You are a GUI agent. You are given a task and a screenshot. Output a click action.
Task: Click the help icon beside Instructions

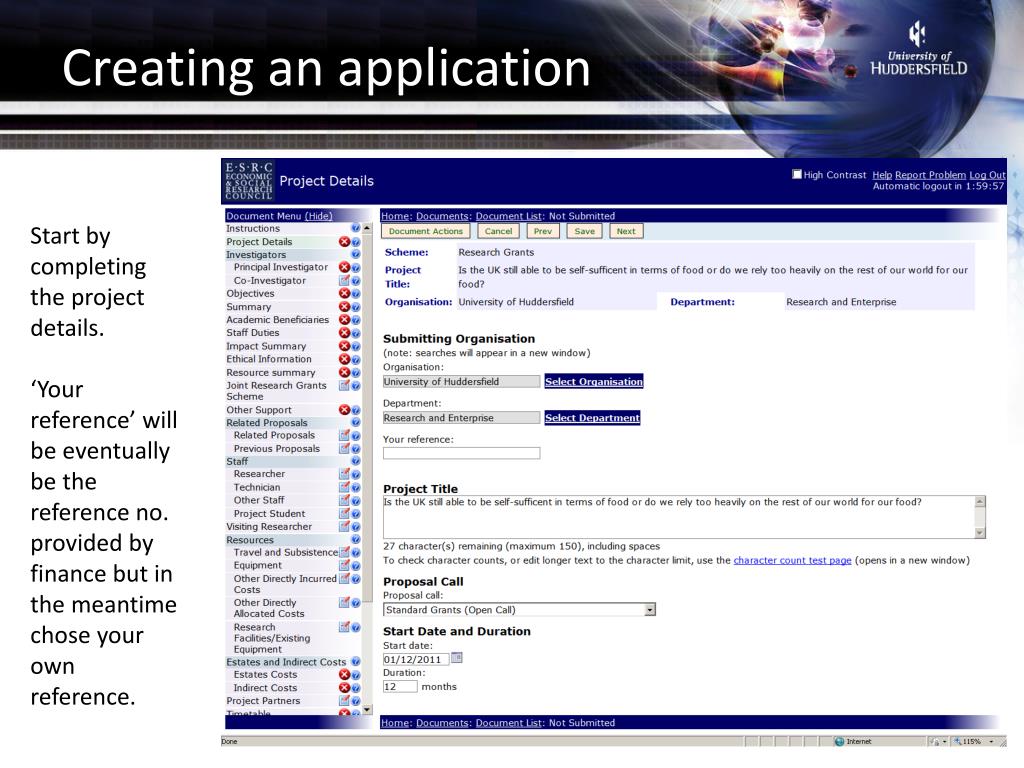(356, 229)
